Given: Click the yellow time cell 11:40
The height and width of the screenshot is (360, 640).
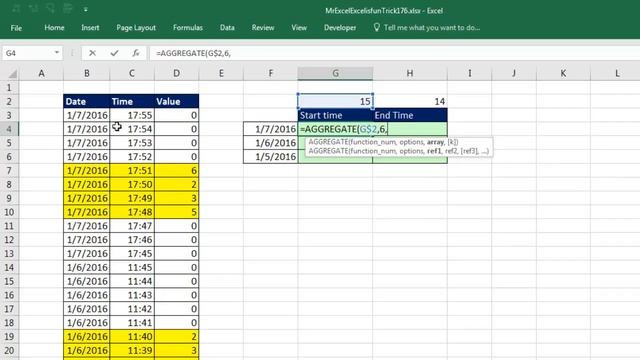Looking at the screenshot, I should pos(132,336).
